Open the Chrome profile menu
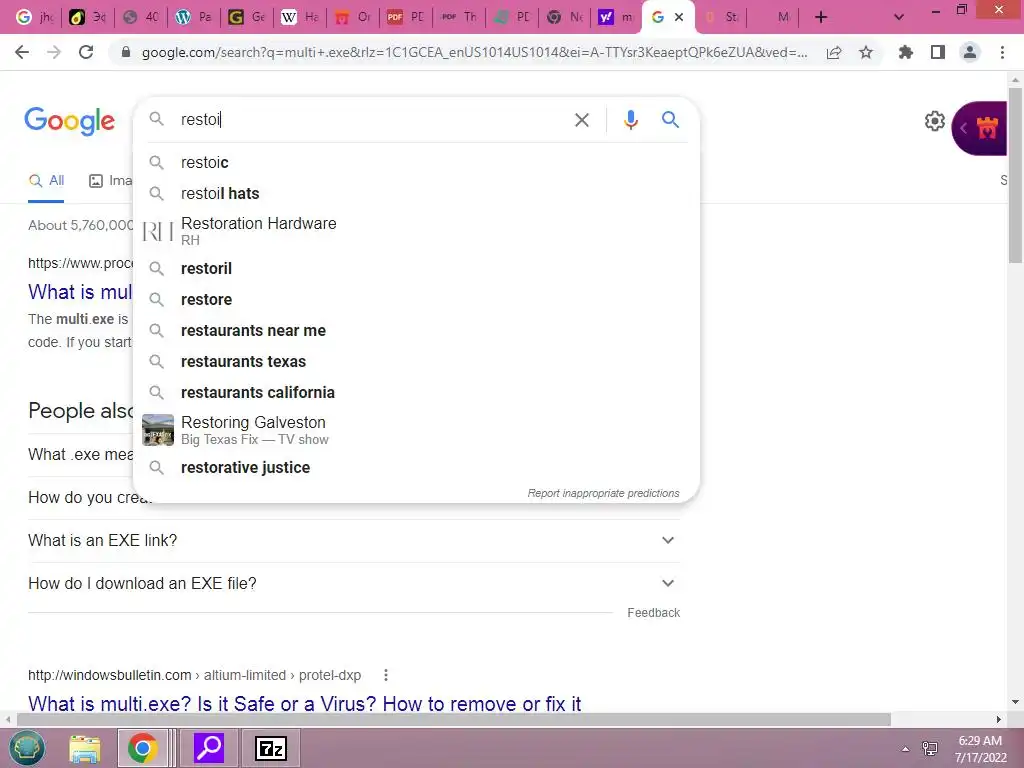This screenshot has height=768, width=1024. (970, 52)
